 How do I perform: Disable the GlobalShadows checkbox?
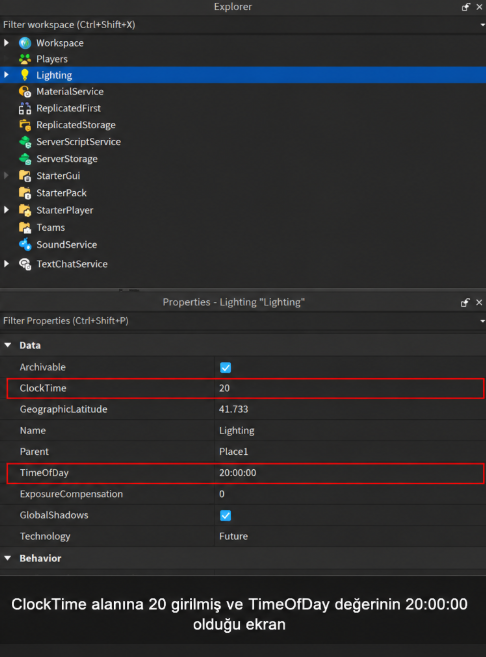pos(225,515)
